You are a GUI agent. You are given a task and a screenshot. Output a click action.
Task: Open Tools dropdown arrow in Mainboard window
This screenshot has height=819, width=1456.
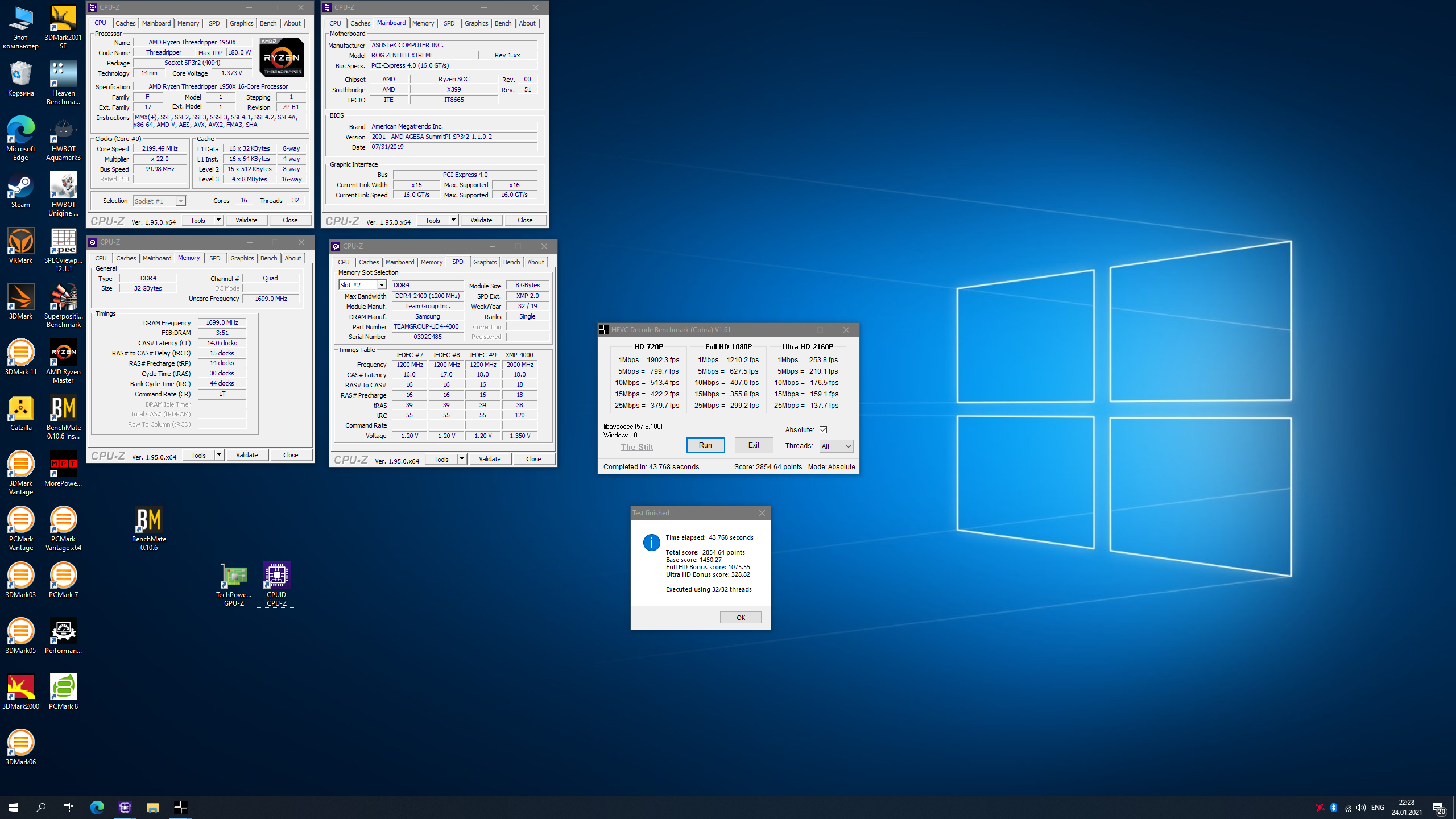[x=453, y=220]
